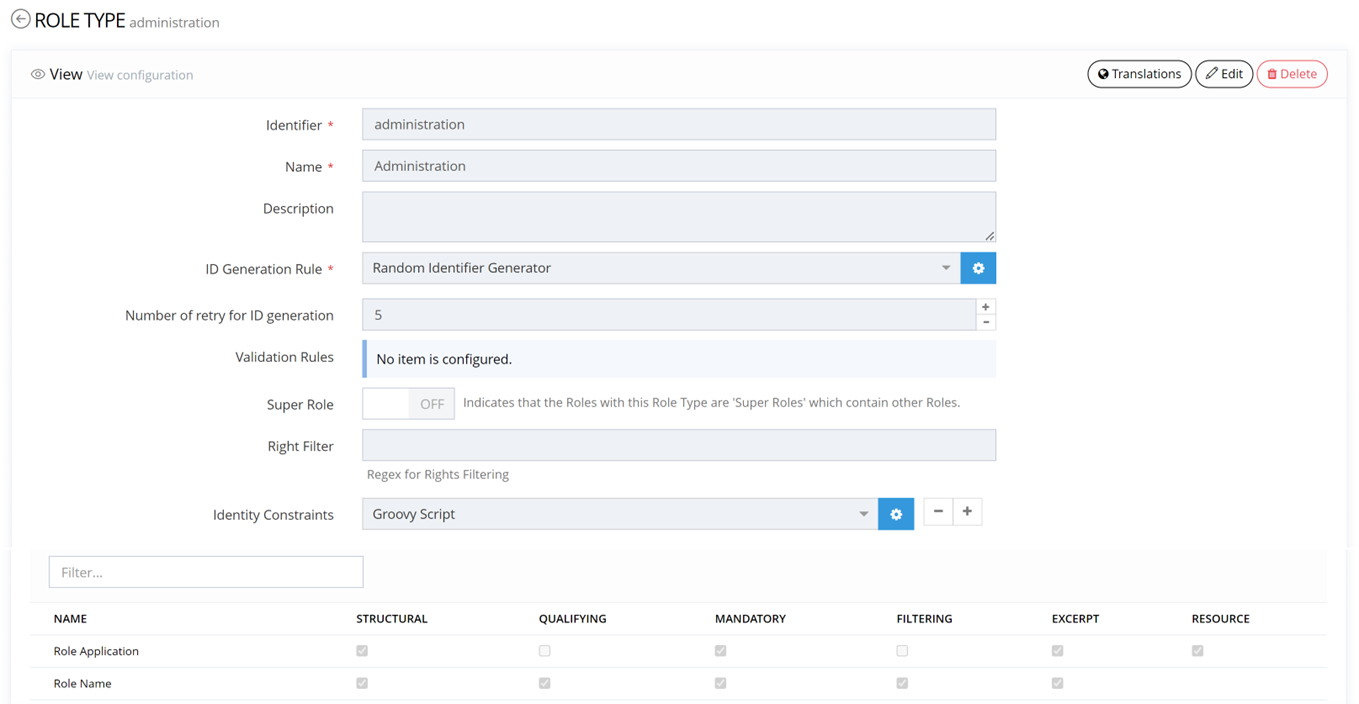Uncheck Structural box for Role Name
1359x704 pixels.
(362, 684)
